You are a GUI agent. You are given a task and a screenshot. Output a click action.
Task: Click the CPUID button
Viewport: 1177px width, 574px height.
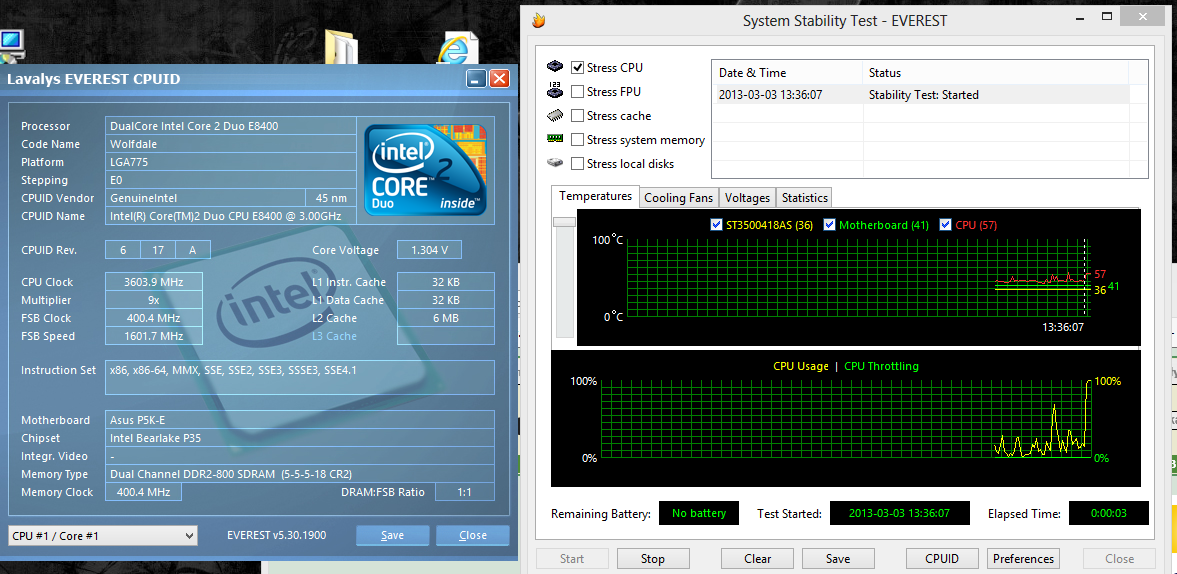[x=941, y=558]
